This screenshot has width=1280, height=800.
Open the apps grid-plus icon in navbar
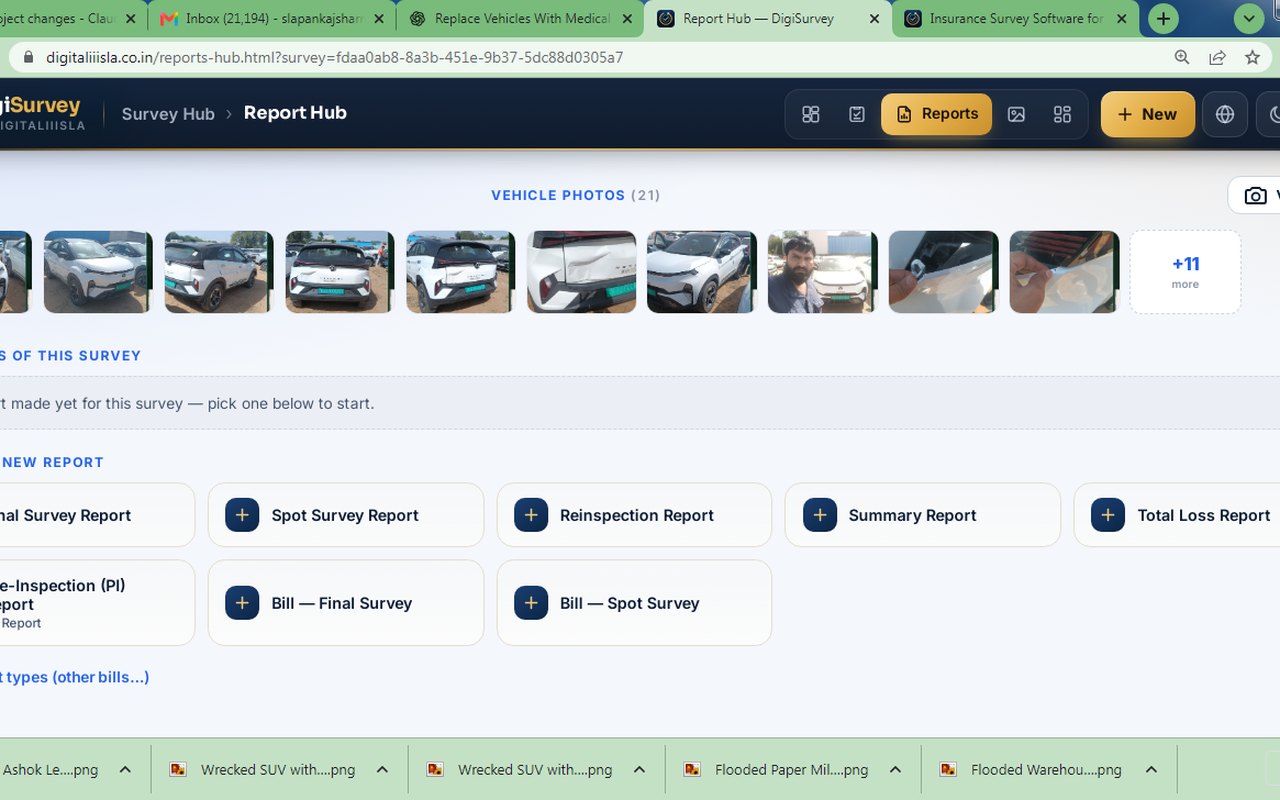[x=1062, y=114]
